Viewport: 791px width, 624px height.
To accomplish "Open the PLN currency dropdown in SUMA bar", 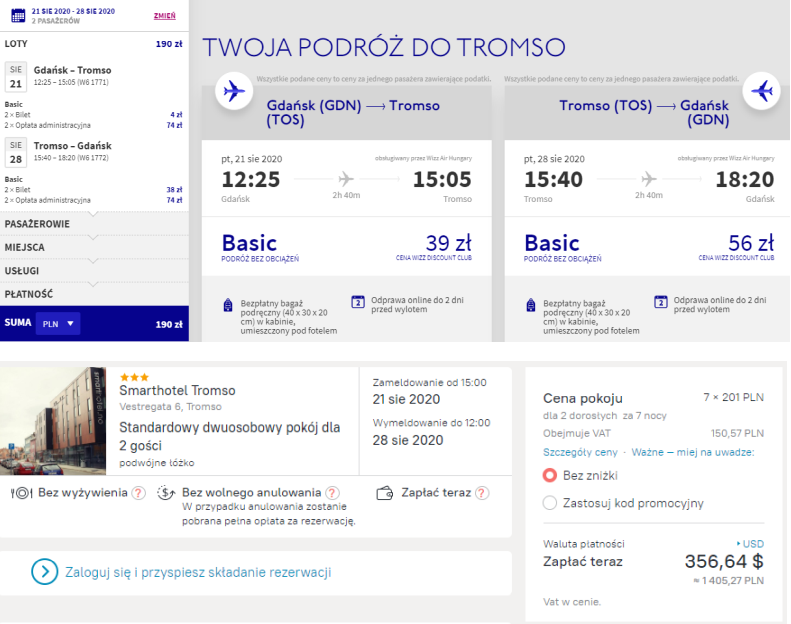I will 58,324.
